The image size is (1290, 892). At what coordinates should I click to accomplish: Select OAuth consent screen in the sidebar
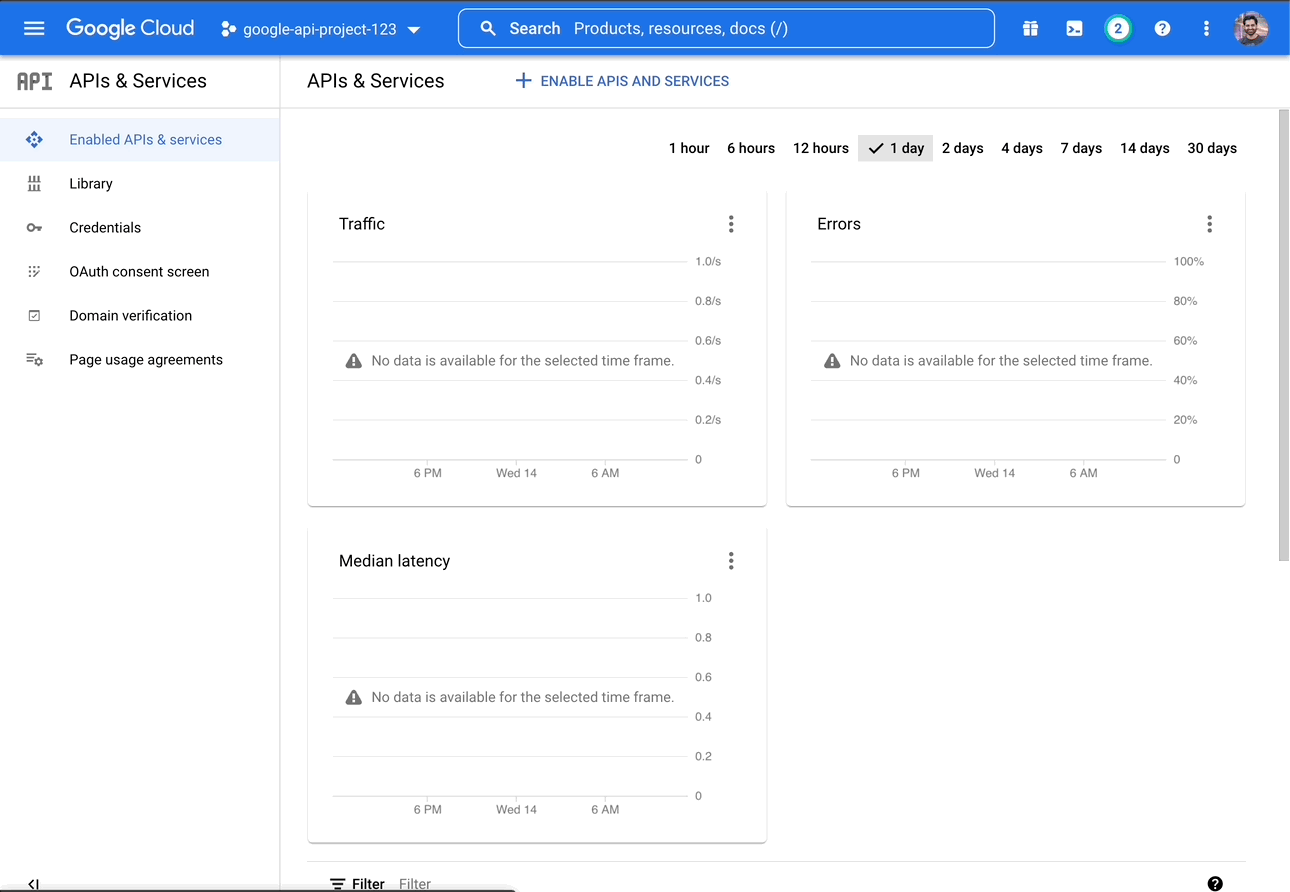[139, 271]
